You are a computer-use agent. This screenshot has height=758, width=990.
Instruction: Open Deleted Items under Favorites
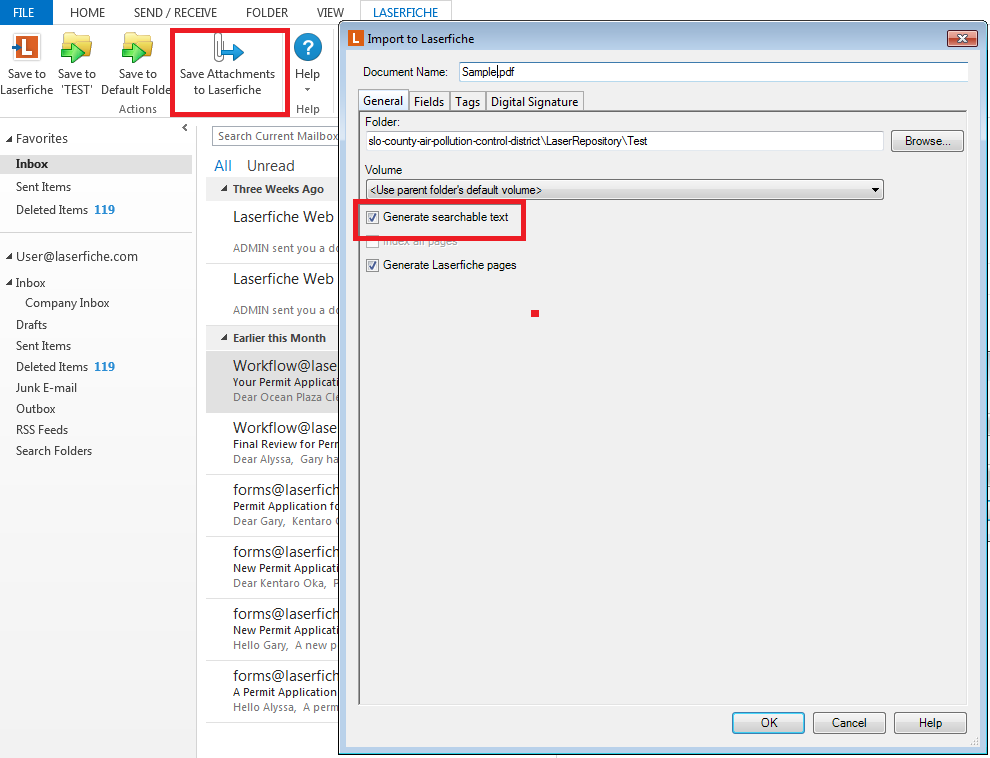65,210
